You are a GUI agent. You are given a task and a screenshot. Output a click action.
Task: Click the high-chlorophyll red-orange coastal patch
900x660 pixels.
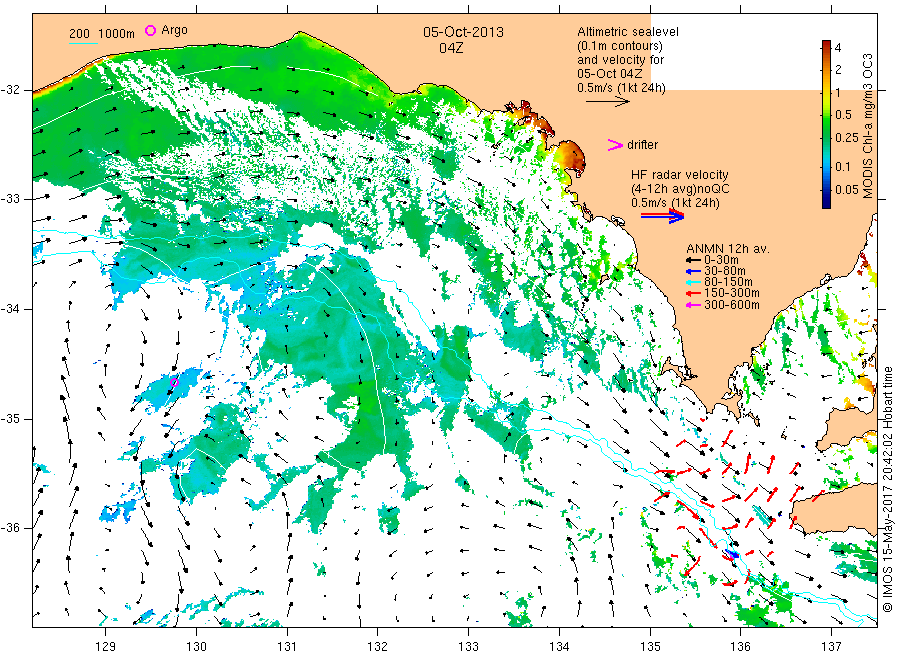coord(571,156)
